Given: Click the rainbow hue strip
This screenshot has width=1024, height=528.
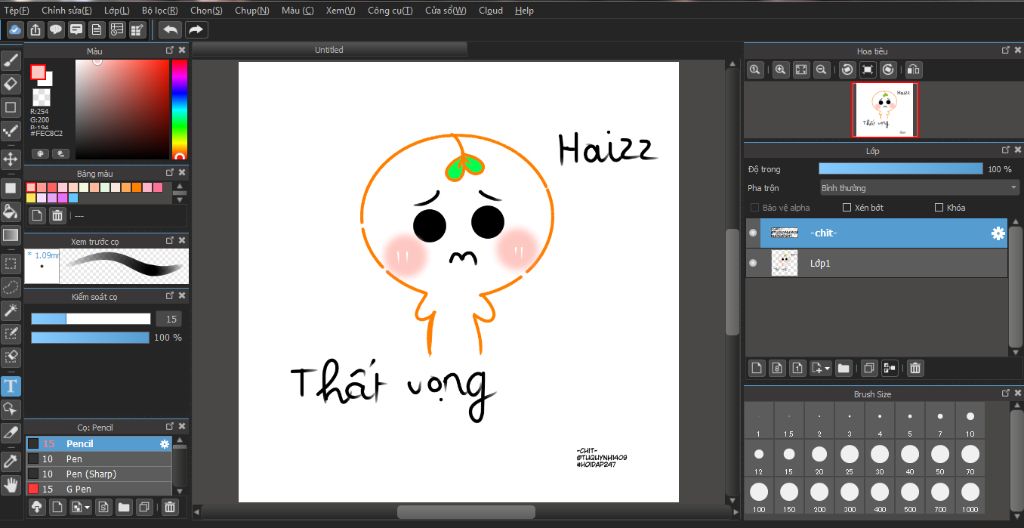Looking at the screenshot, I should [179, 110].
